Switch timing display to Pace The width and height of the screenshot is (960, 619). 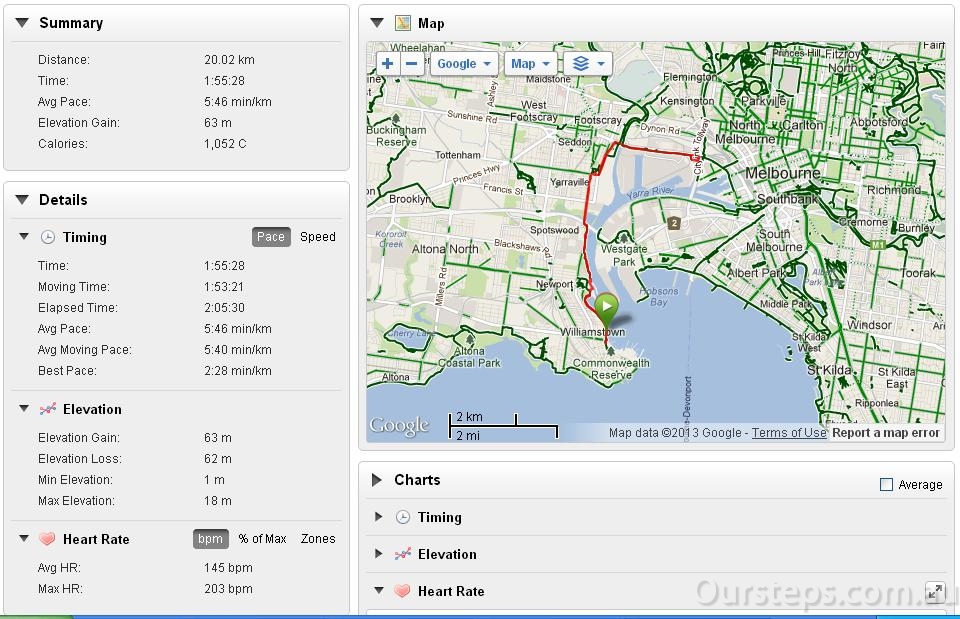click(x=271, y=237)
